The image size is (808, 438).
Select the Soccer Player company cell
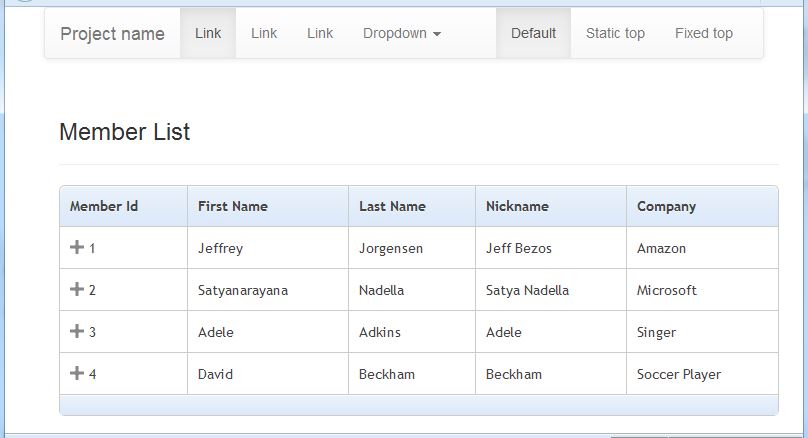pos(702,374)
